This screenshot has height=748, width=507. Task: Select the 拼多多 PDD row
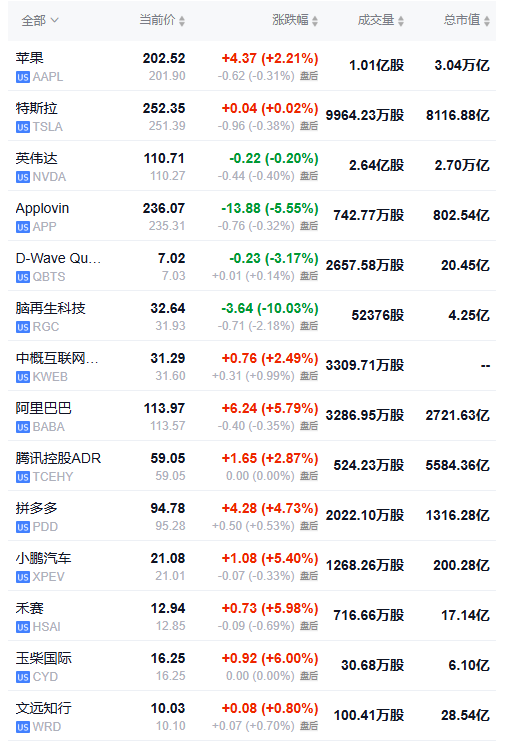click(252, 516)
